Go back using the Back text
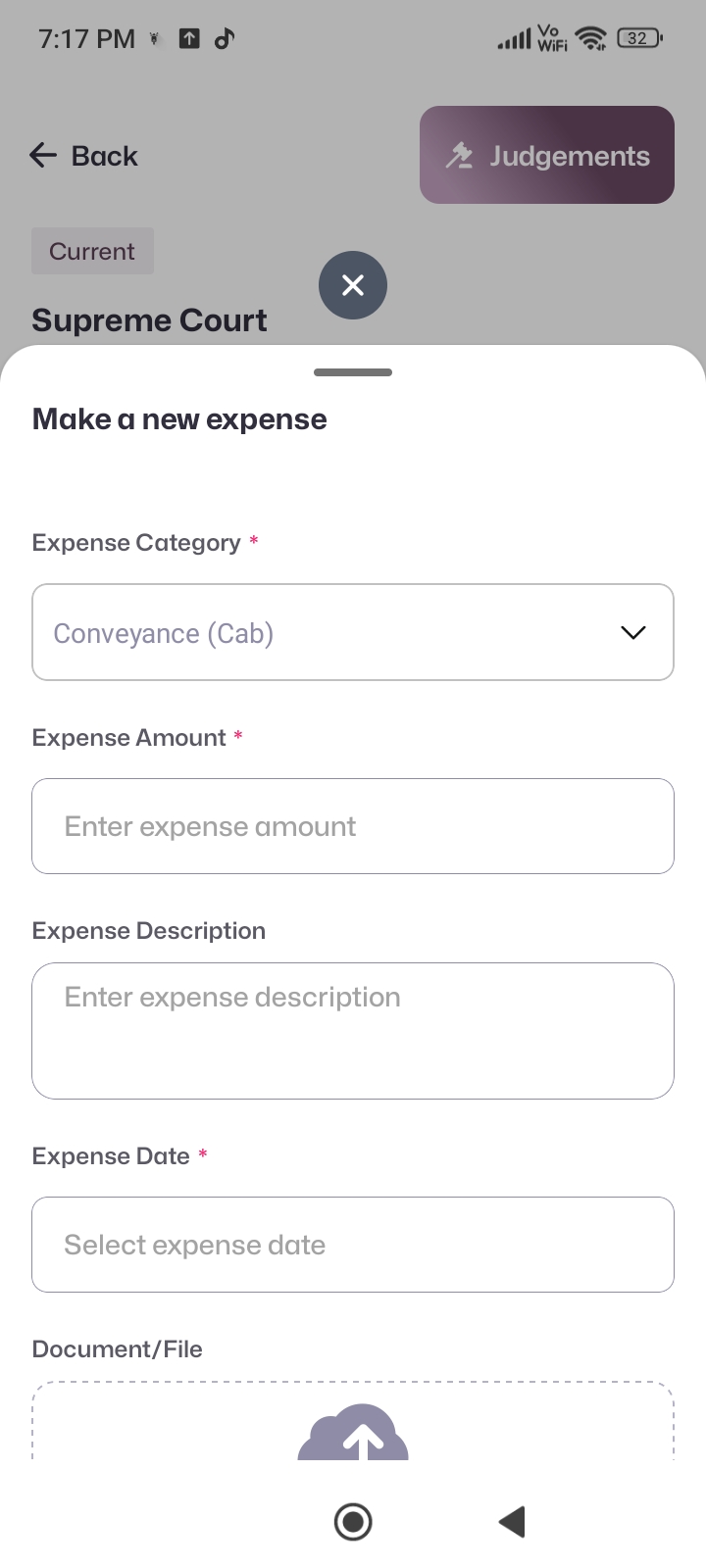The image size is (706, 1568). pyautogui.click(x=105, y=156)
